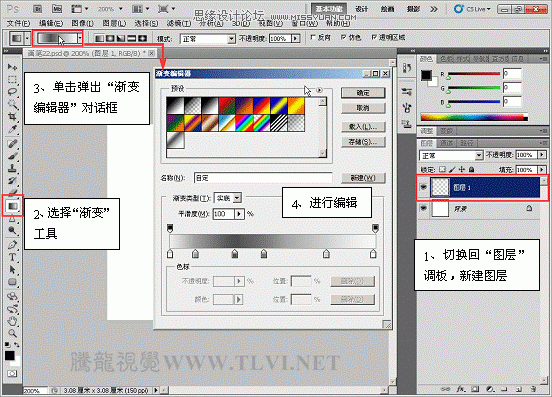Select the Pen tool

coord(12,244)
